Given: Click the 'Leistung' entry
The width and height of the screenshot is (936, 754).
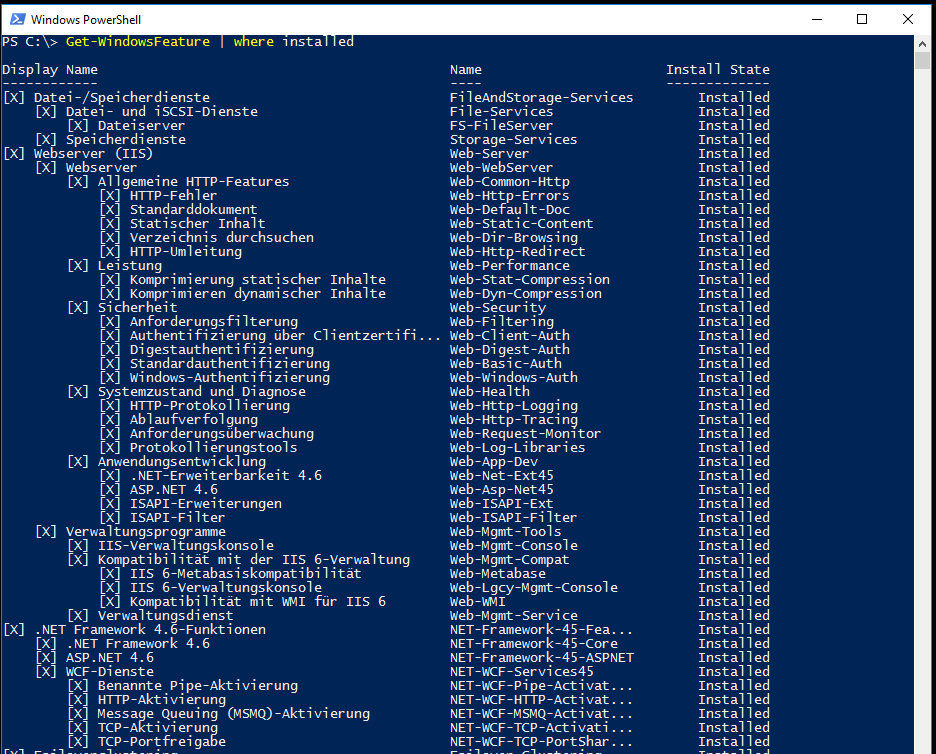Looking at the screenshot, I should click(x=130, y=266).
